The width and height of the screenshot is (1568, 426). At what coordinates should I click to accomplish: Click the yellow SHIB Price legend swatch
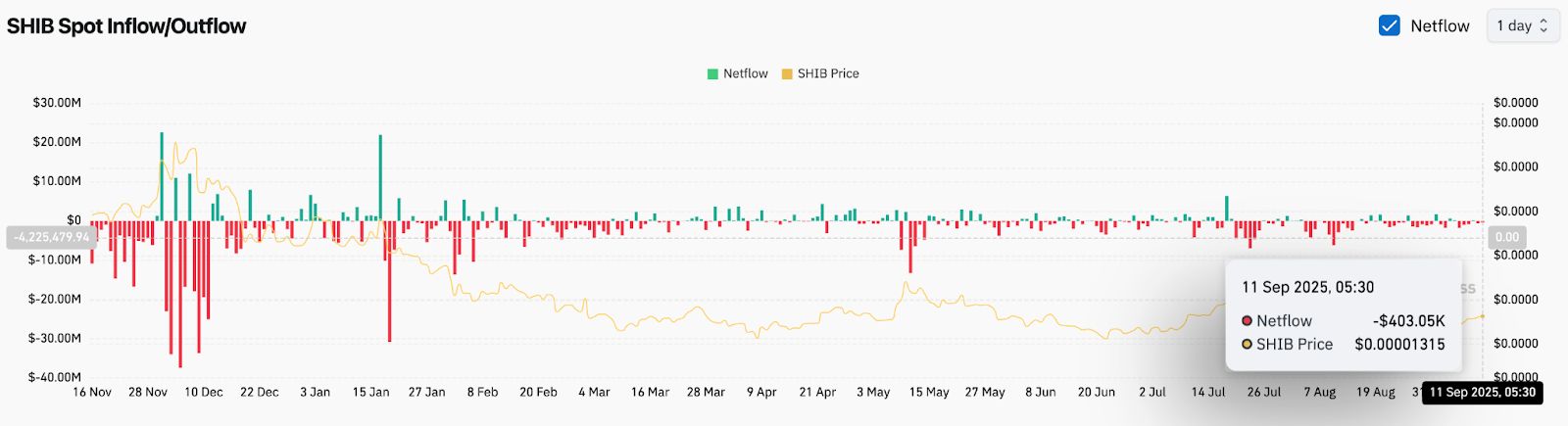[787, 74]
